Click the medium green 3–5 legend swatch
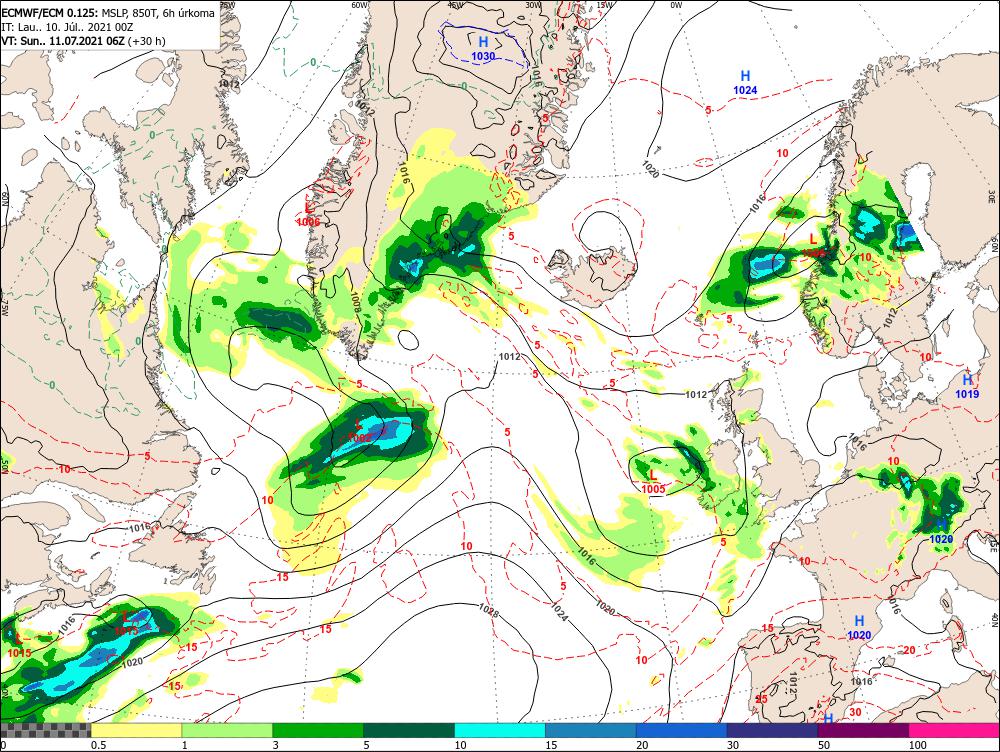The height and width of the screenshot is (752, 1000). point(318,730)
